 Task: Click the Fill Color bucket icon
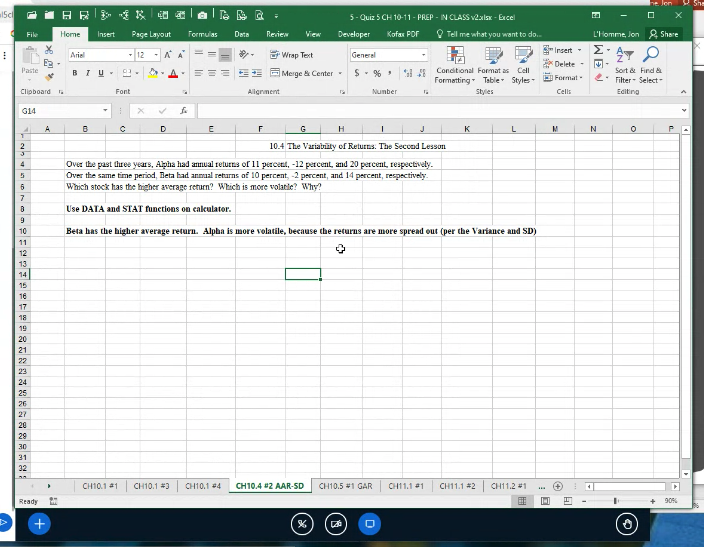pos(153,73)
